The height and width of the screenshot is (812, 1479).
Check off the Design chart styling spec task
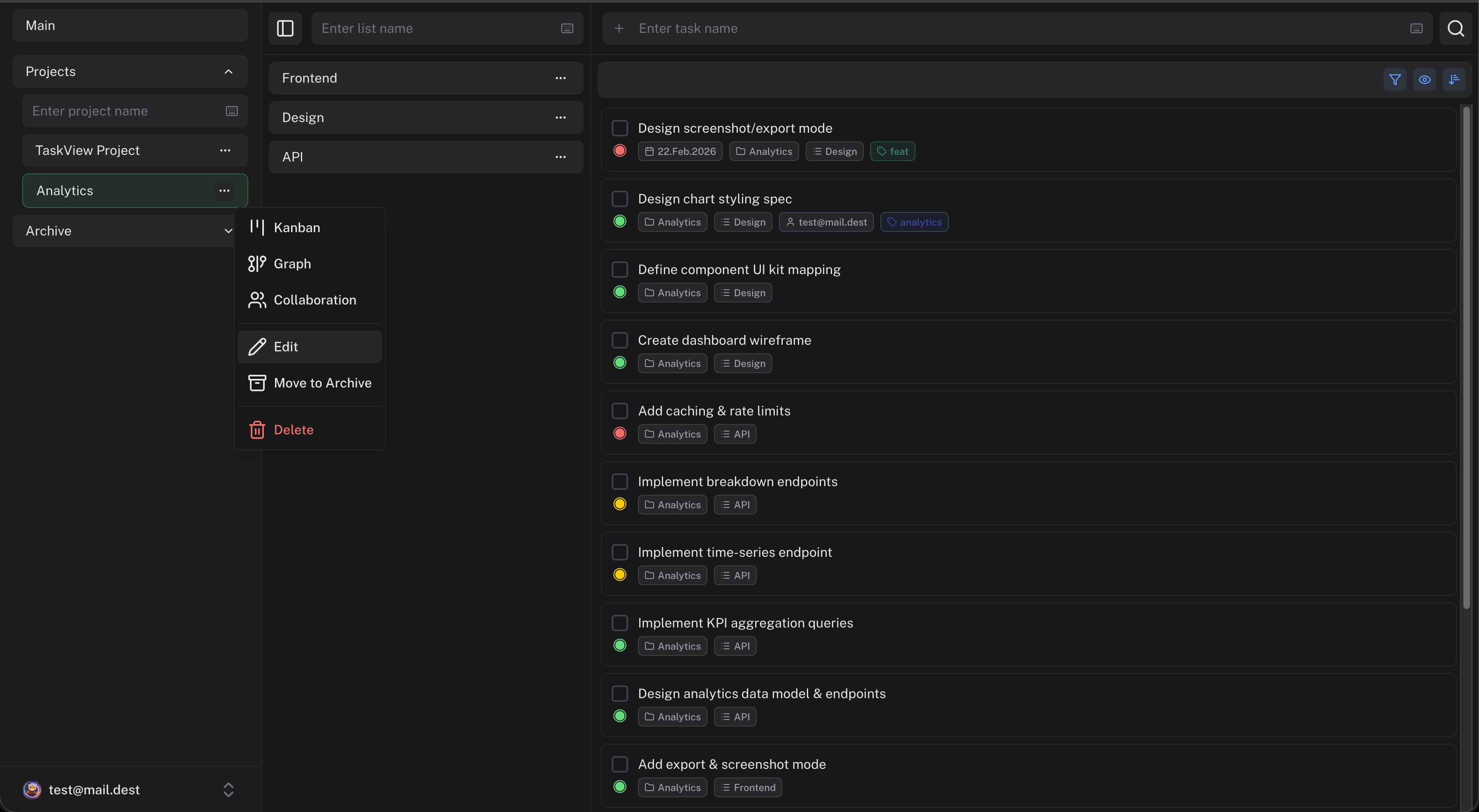[620, 198]
